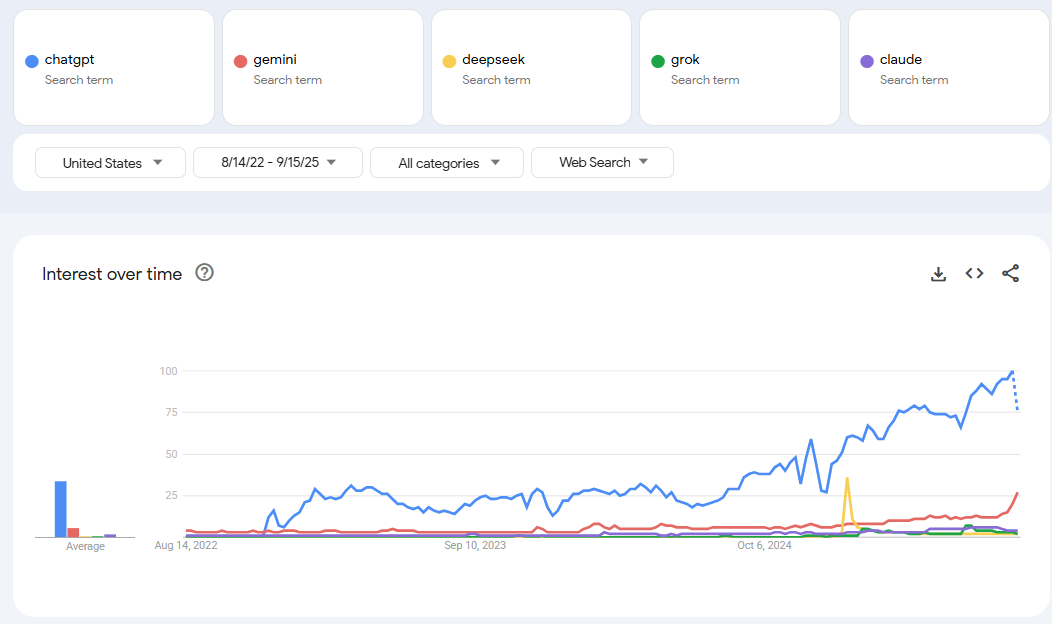The image size is (1052, 624).
Task: Click the Aug 14, 2022 axis label
Action: click(186, 545)
